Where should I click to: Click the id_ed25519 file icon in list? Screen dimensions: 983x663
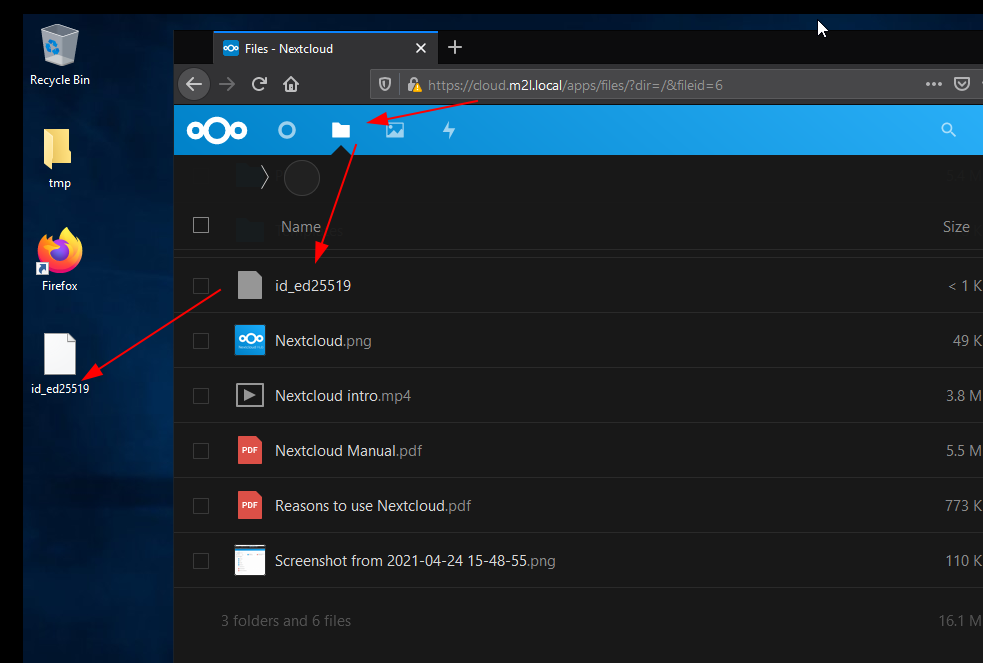(x=250, y=285)
